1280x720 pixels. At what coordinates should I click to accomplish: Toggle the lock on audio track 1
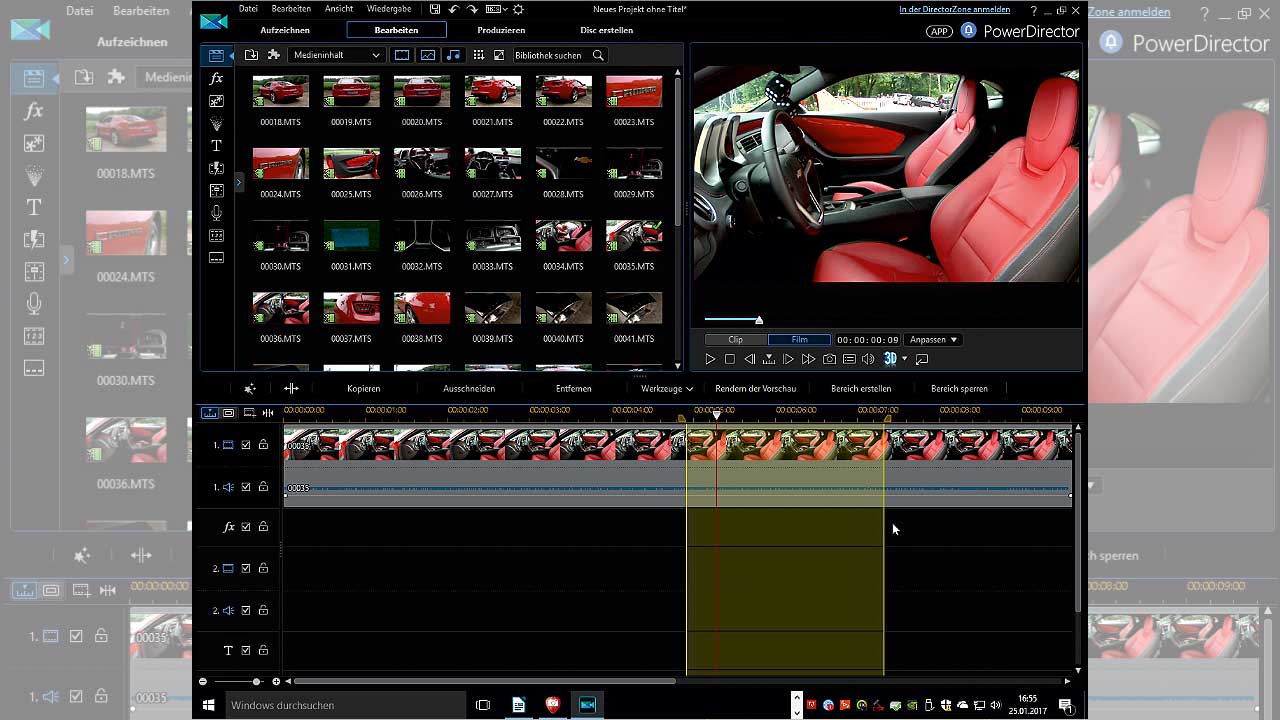[x=263, y=487]
